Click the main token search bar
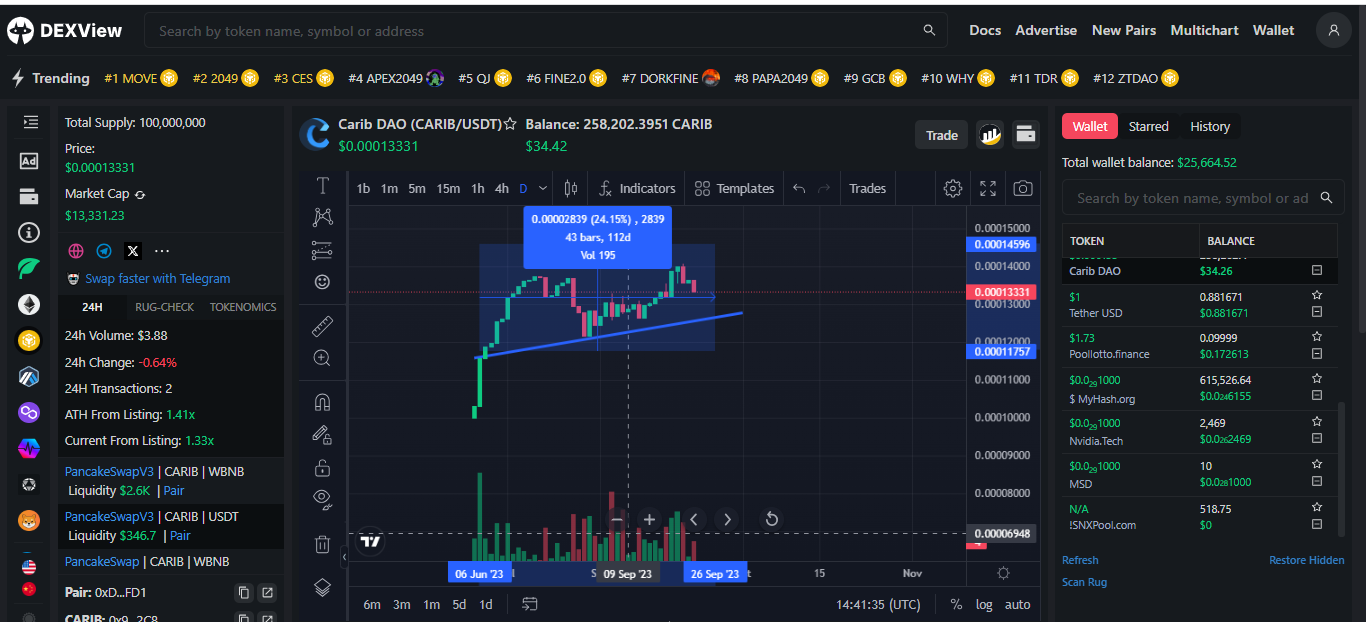Screen dimensions: 1366x622 coord(546,31)
